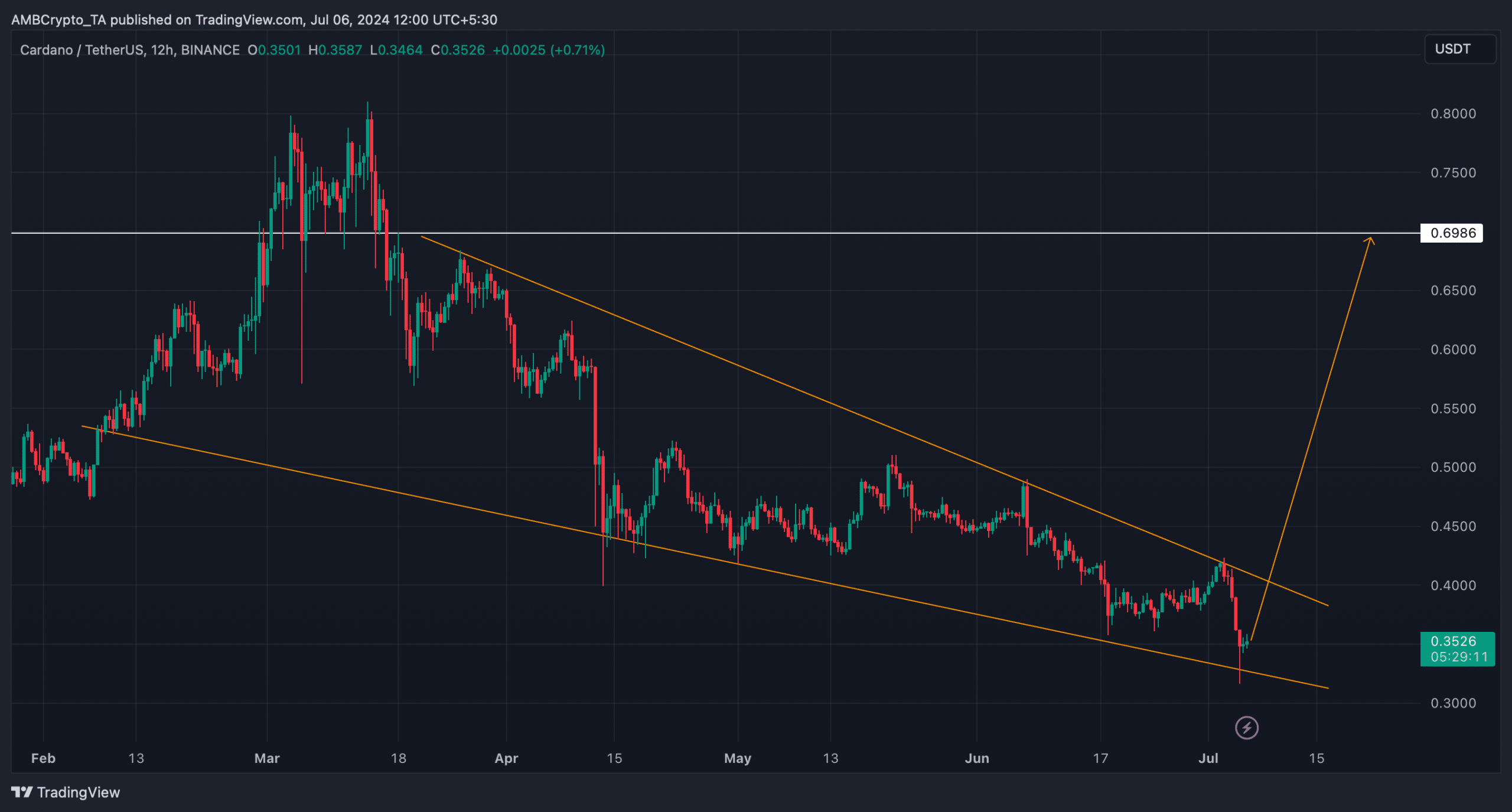Click the lightning bolt replay icon
Viewport: 1512px width, 812px height.
[1247, 728]
